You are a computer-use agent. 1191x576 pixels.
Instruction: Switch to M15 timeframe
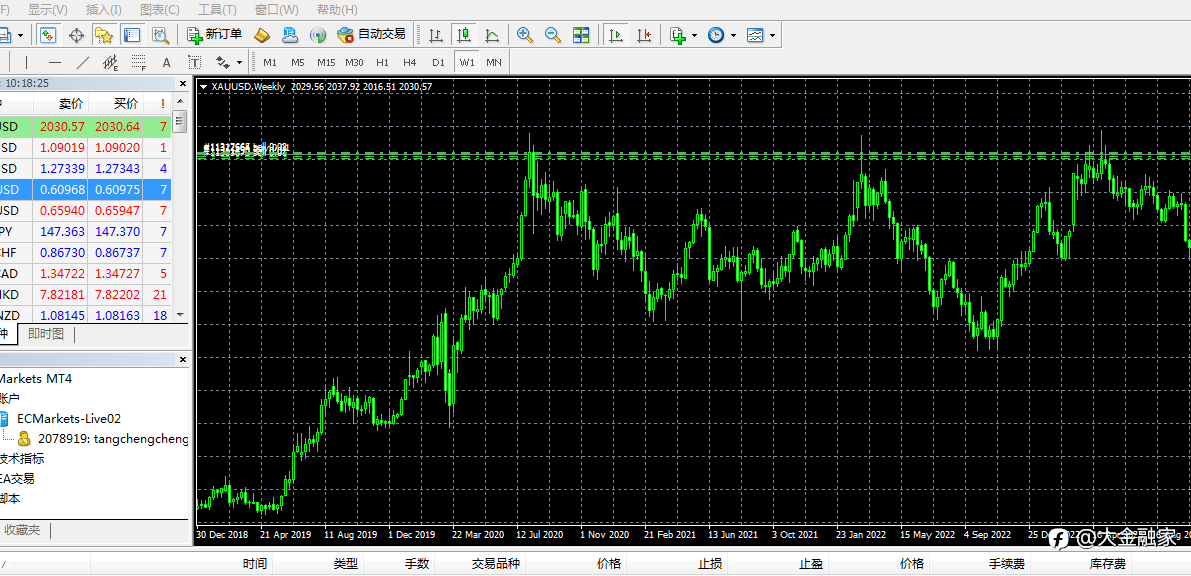pos(326,62)
